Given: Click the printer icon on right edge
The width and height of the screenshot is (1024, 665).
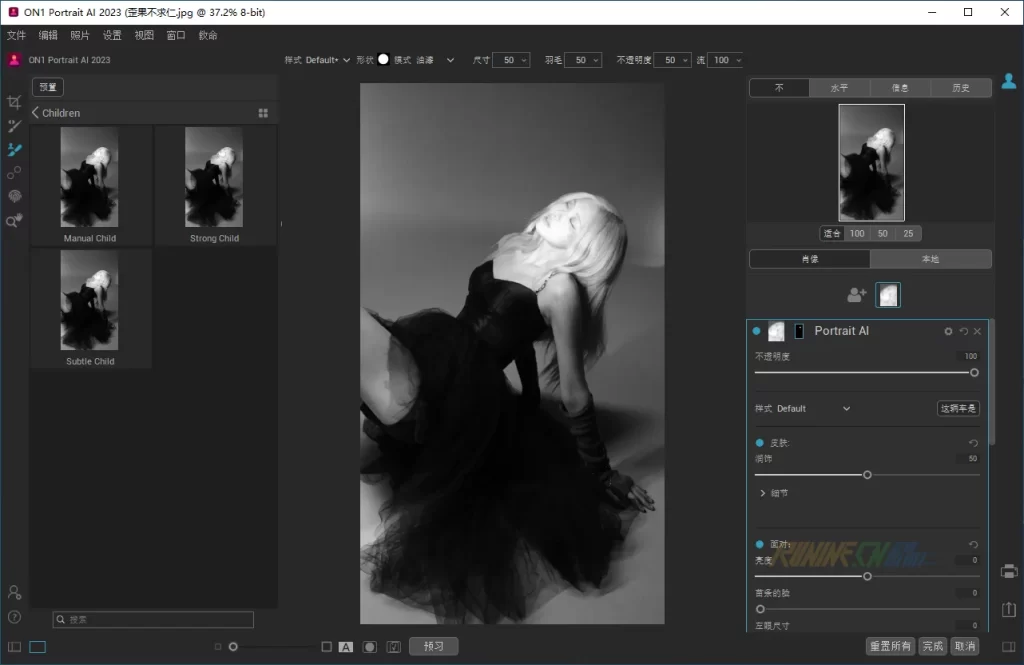Looking at the screenshot, I should [1009, 571].
